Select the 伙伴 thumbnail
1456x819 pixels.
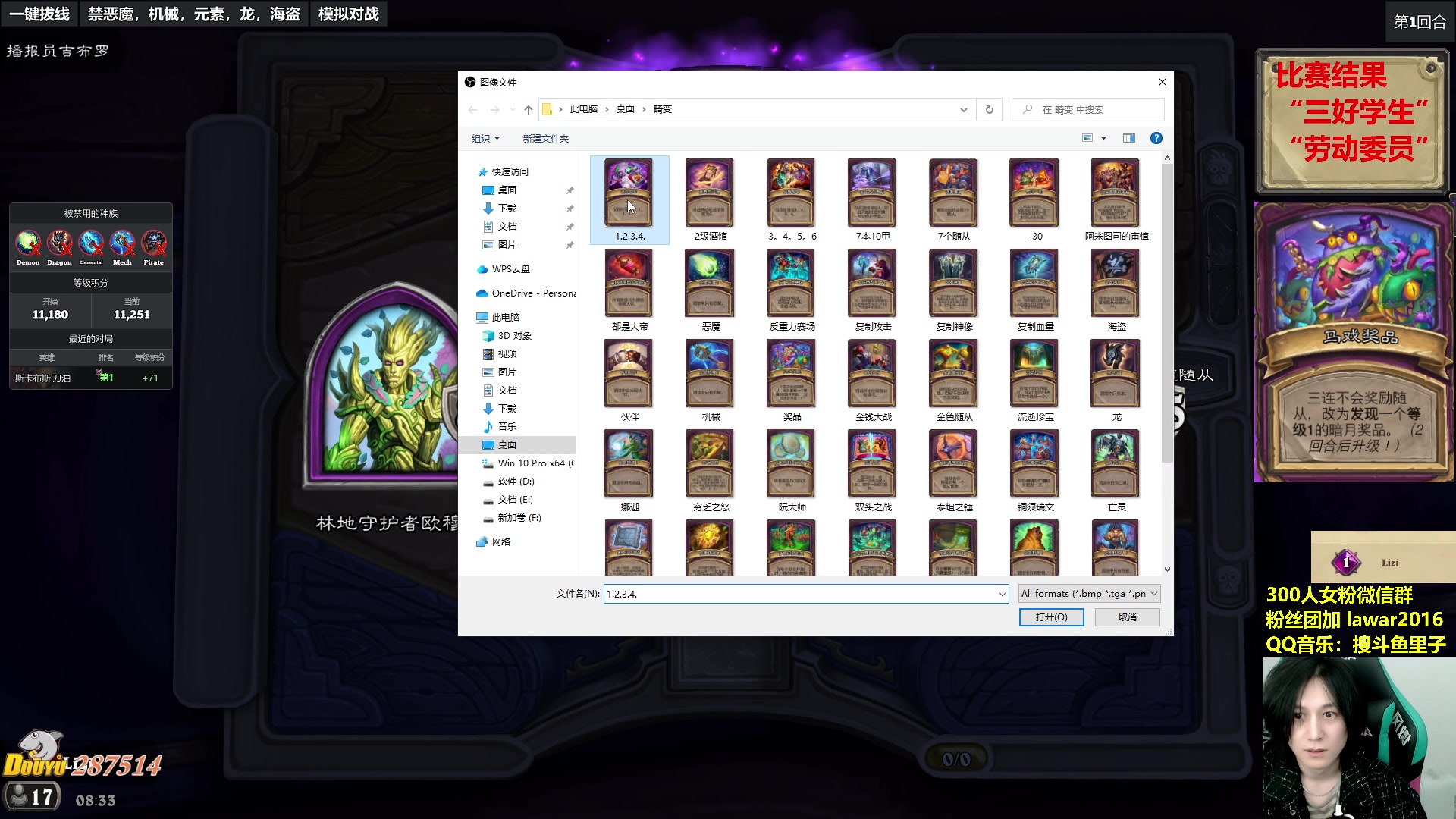tap(629, 380)
